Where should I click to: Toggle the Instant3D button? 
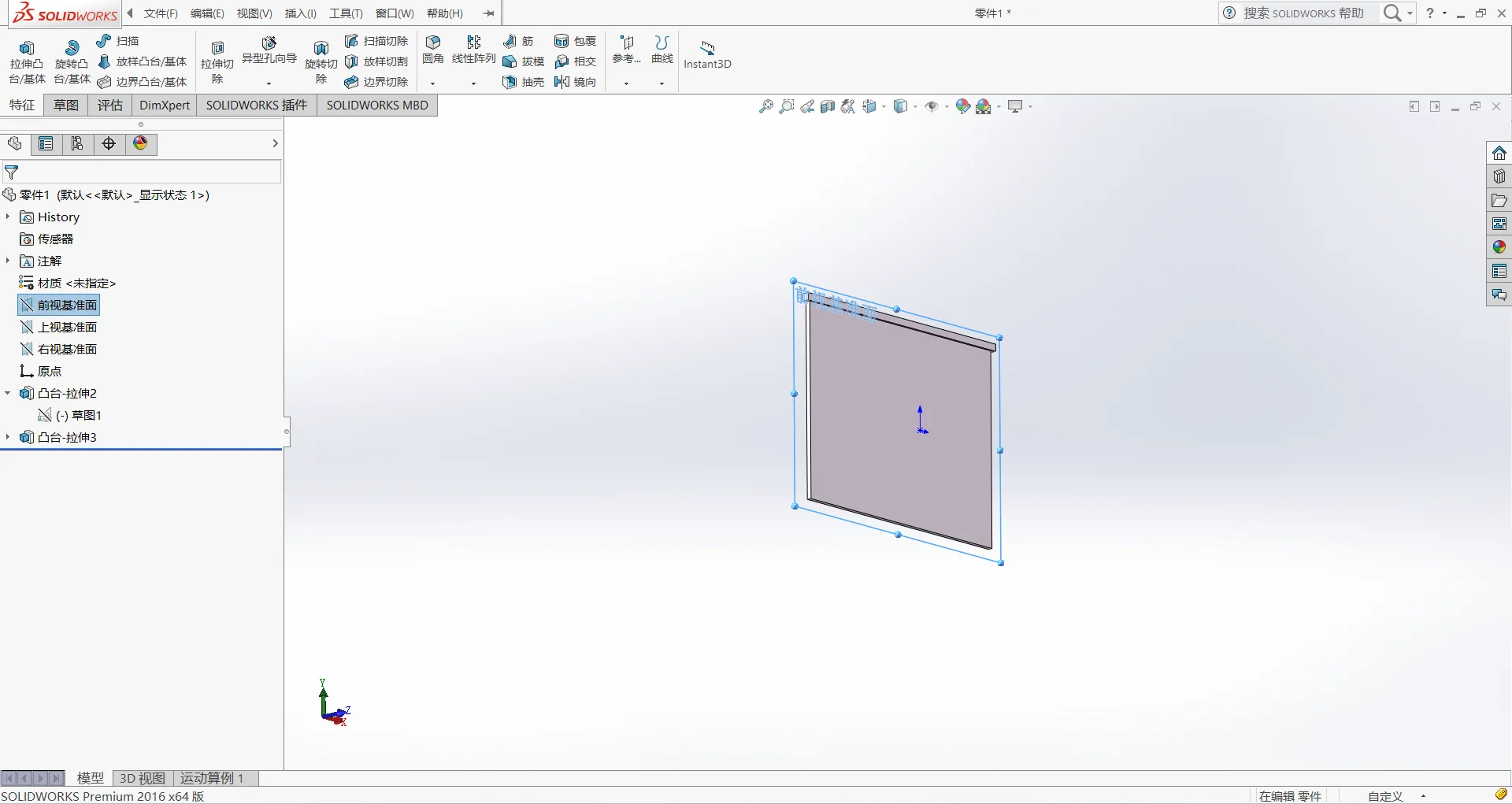707,55
